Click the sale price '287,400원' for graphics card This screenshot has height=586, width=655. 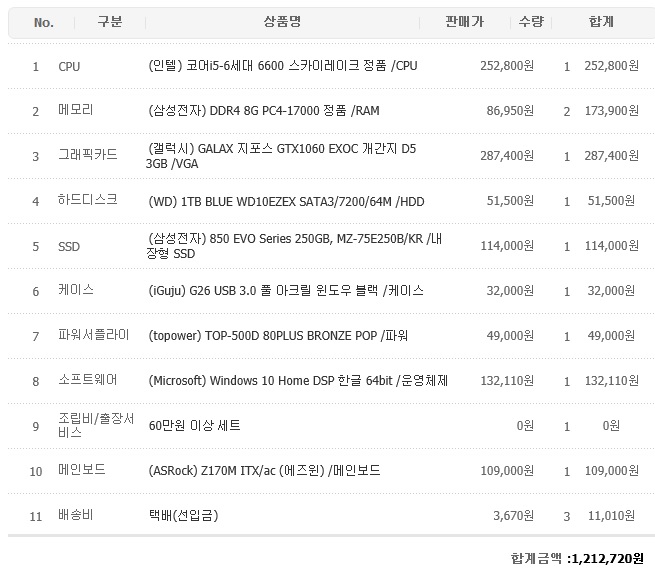[507, 156]
